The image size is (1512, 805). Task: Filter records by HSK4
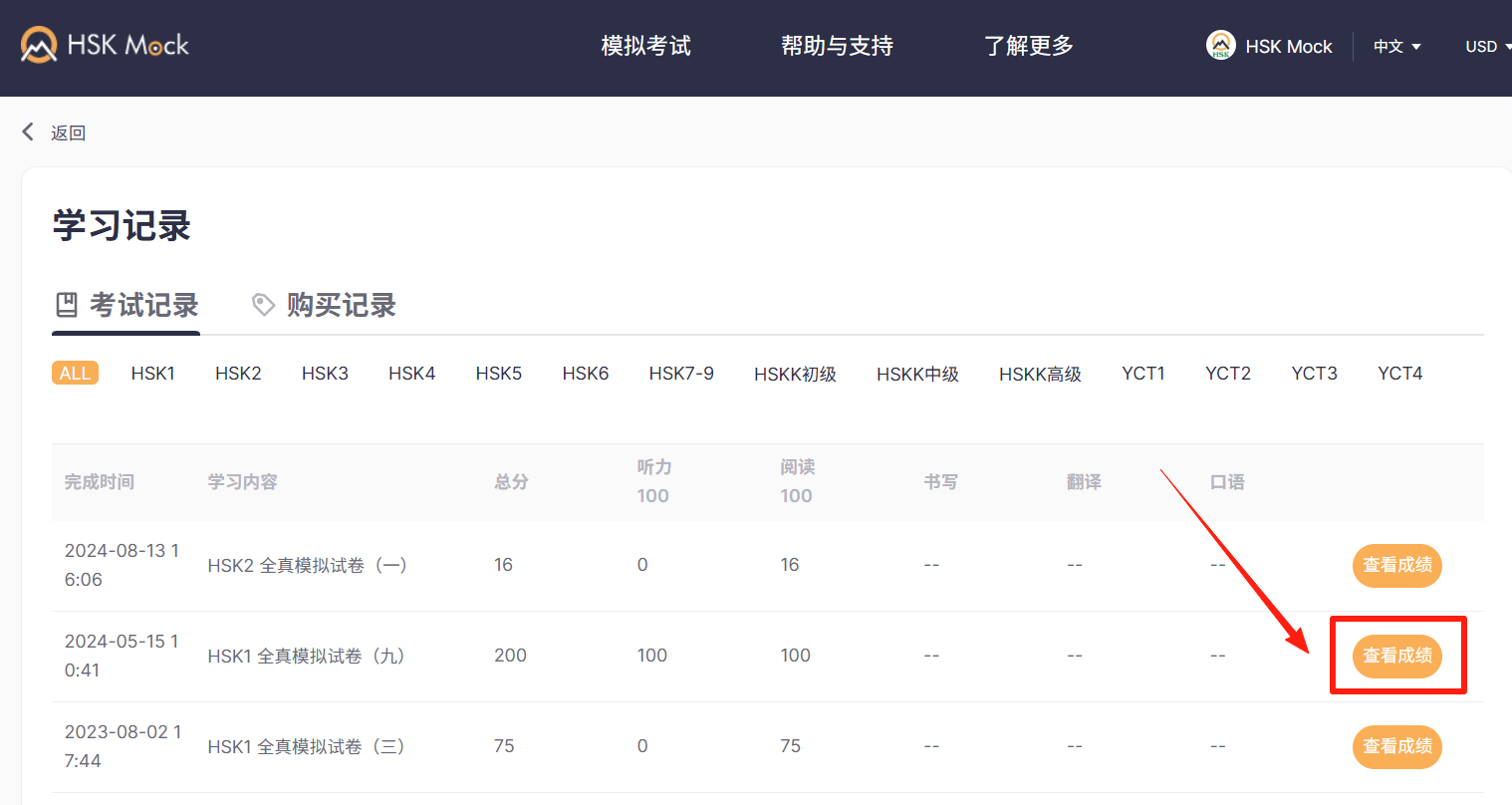(411, 374)
